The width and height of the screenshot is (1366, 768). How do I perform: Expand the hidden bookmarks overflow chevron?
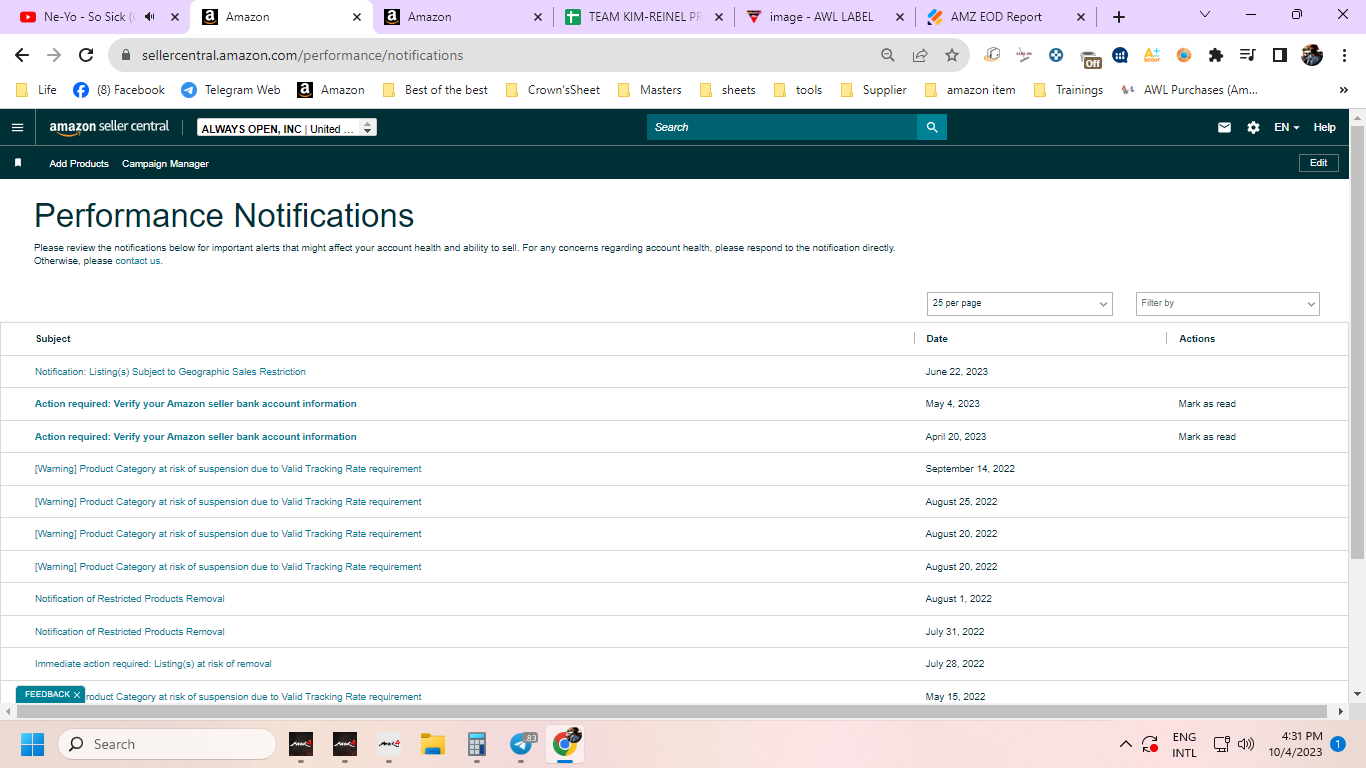pyautogui.click(x=1343, y=90)
